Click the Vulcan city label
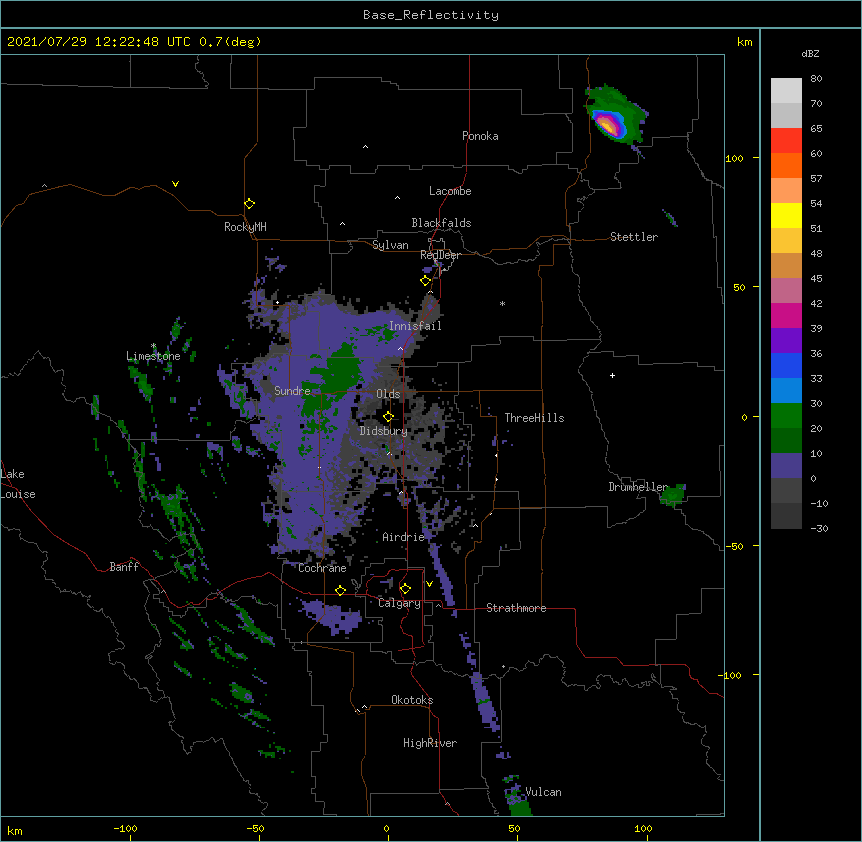862x842 pixels. coord(543,792)
